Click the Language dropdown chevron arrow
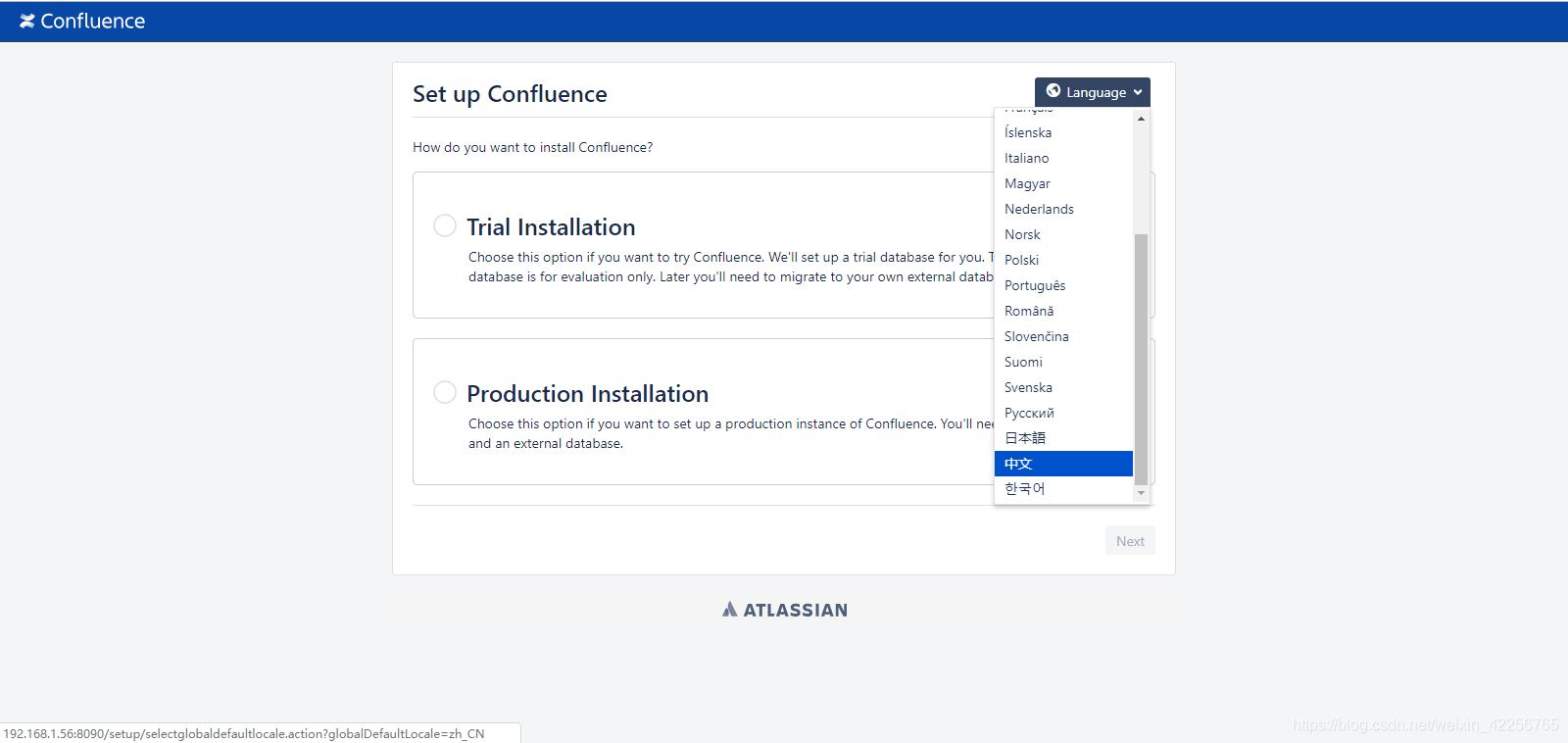This screenshot has width=1568, height=743. coord(1138,92)
